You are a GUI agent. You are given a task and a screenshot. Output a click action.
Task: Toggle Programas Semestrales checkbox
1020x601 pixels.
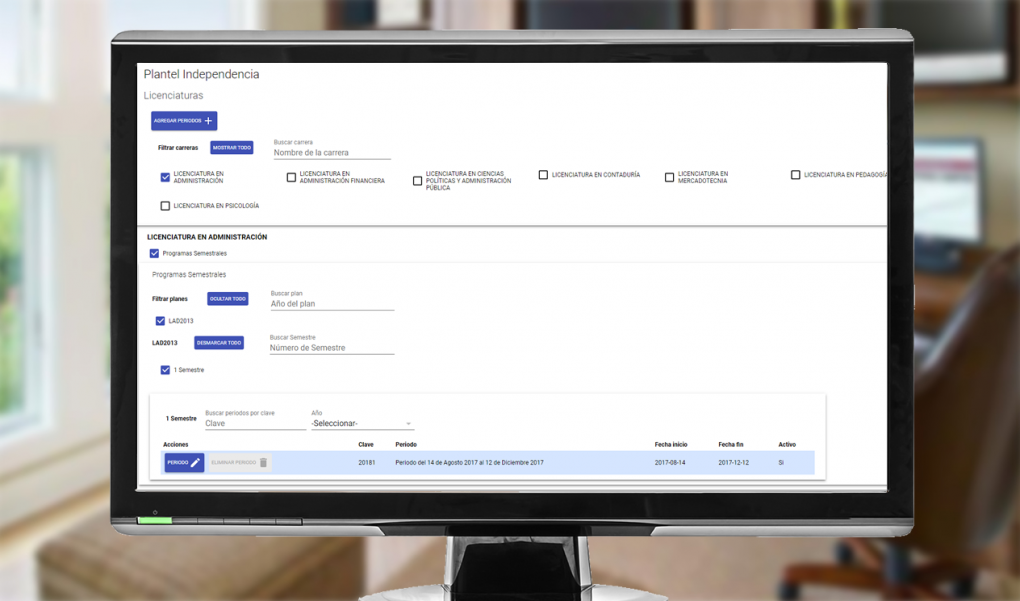tap(154, 254)
